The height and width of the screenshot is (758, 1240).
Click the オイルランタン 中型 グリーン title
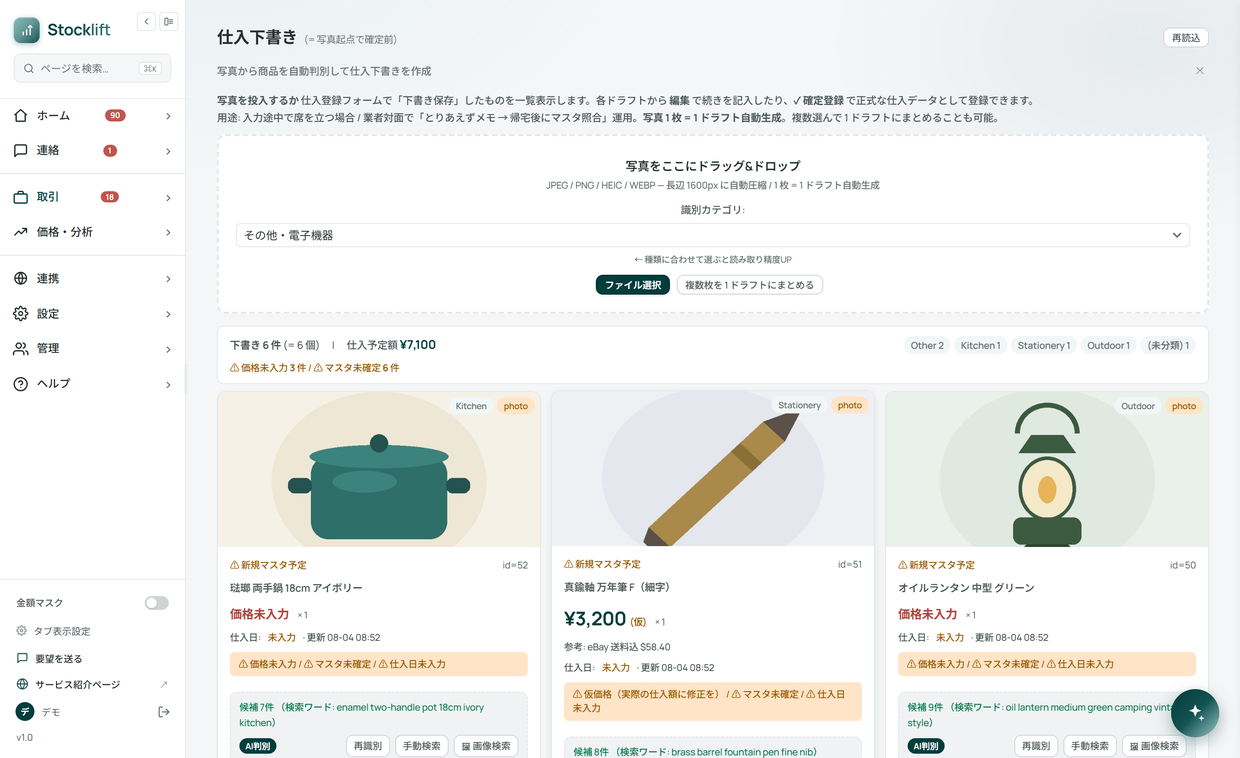point(966,588)
